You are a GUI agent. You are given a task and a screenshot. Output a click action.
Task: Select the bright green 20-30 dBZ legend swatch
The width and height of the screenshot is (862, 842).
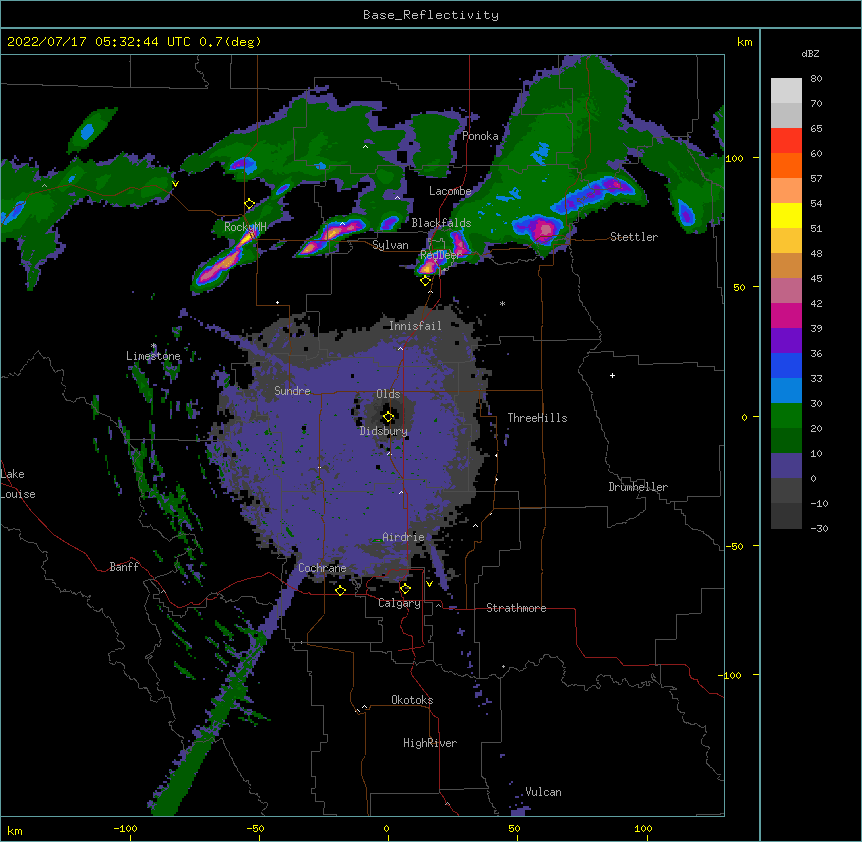coord(786,416)
